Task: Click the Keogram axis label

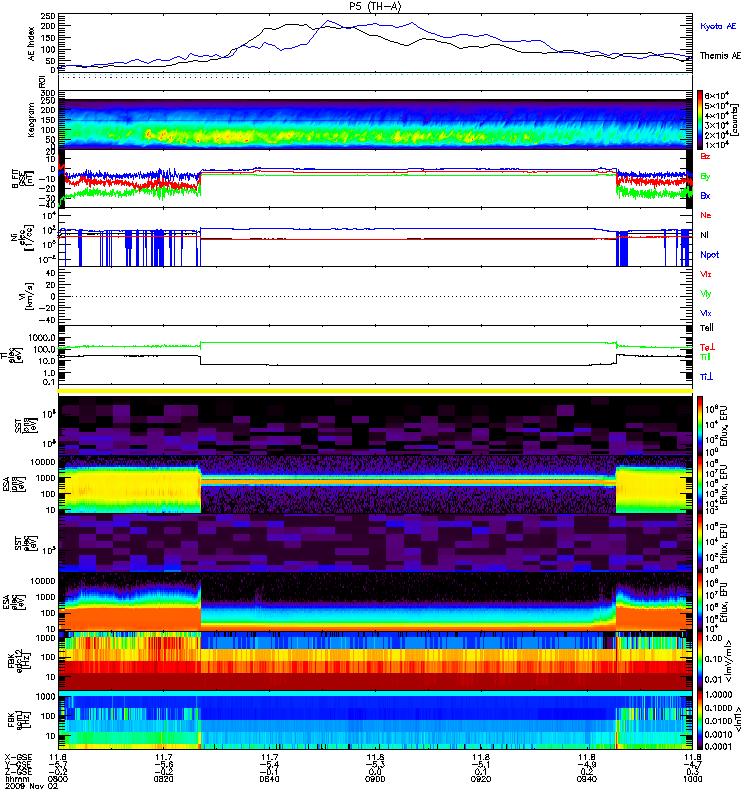Action: pyautogui.click(x=32, y=120)
